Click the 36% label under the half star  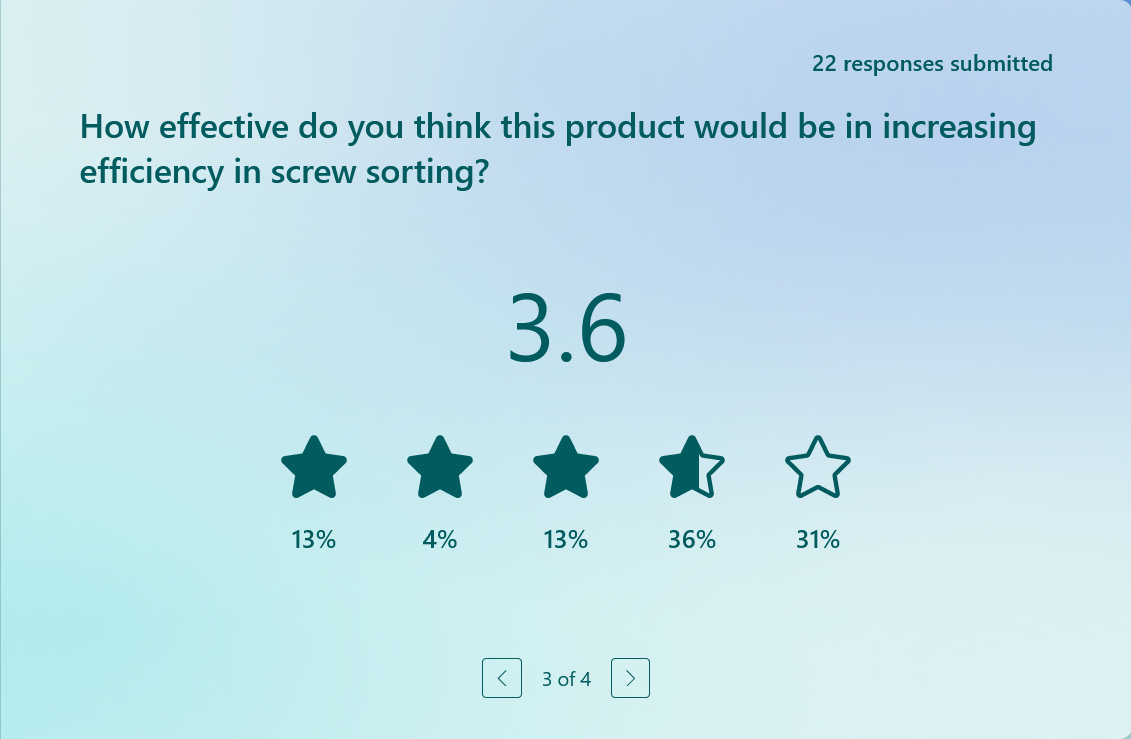(692, 540)
